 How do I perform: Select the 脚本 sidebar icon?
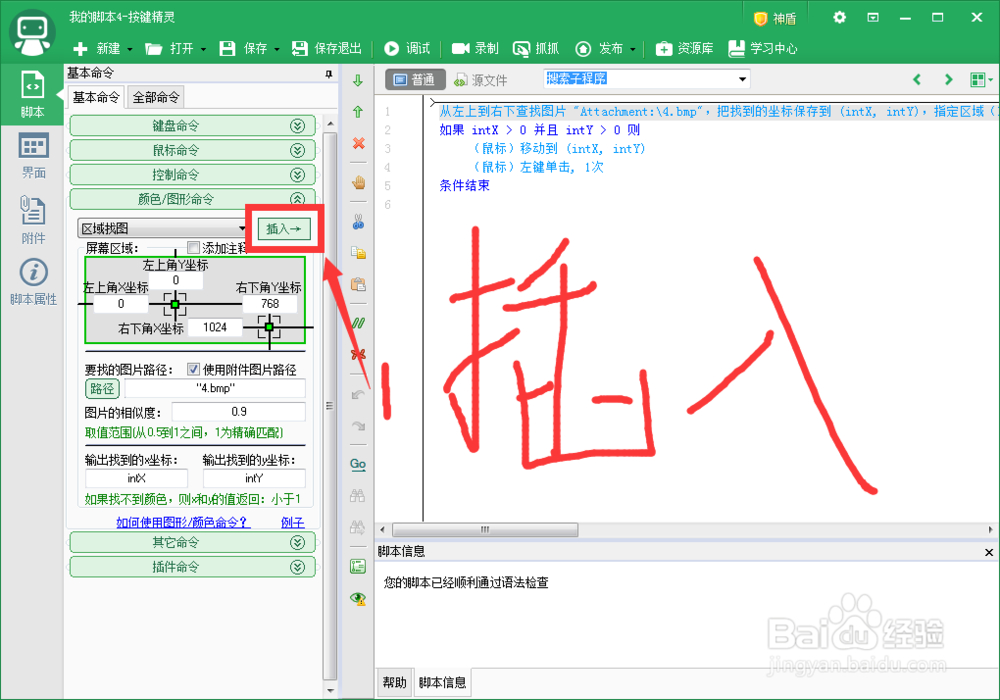click(x=33, y=94)
